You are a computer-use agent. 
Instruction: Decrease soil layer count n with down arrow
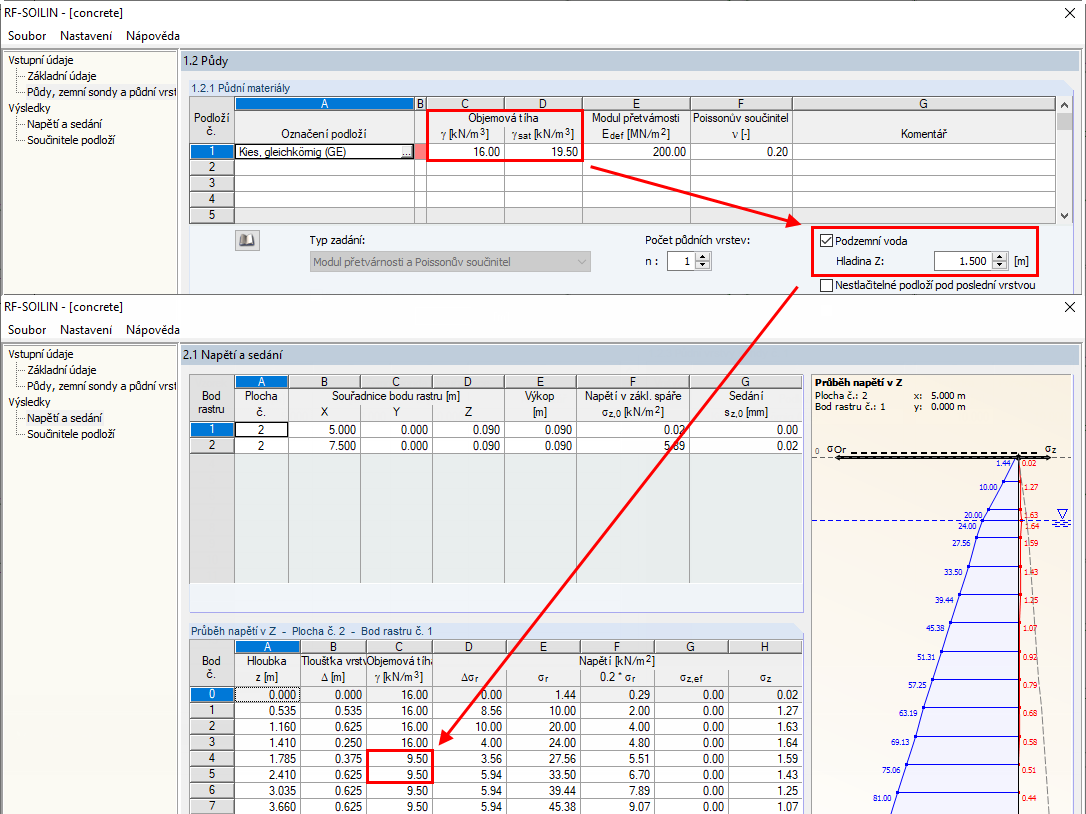(x=703, y=265)
